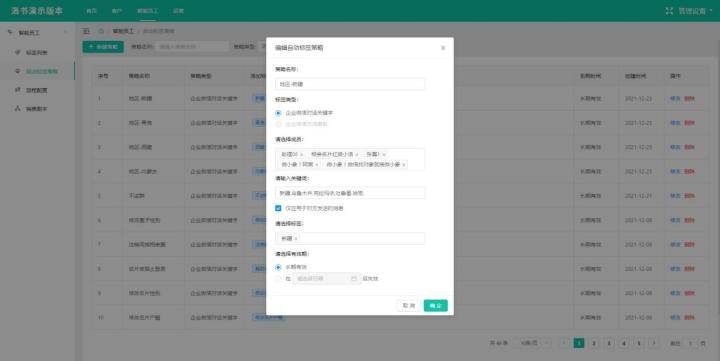This screenshot has width=720, height=361.
Task: Click red delete link in table row 8
Action: click(689, 269)
